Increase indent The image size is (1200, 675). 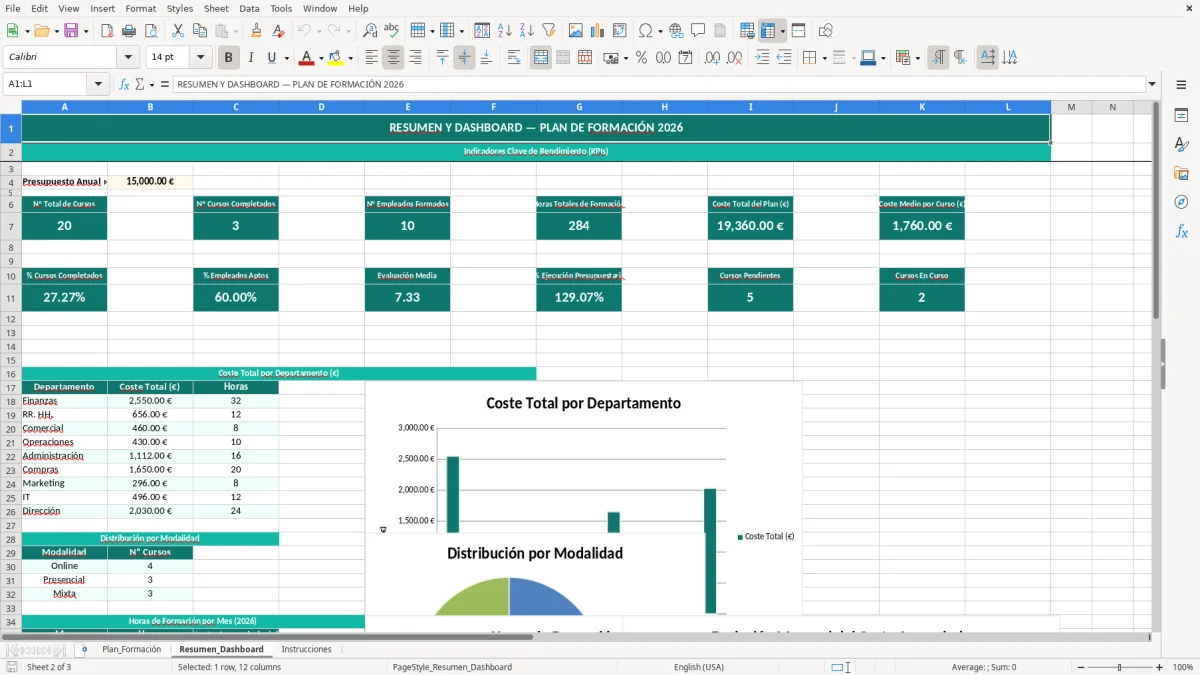coord(762,58)
